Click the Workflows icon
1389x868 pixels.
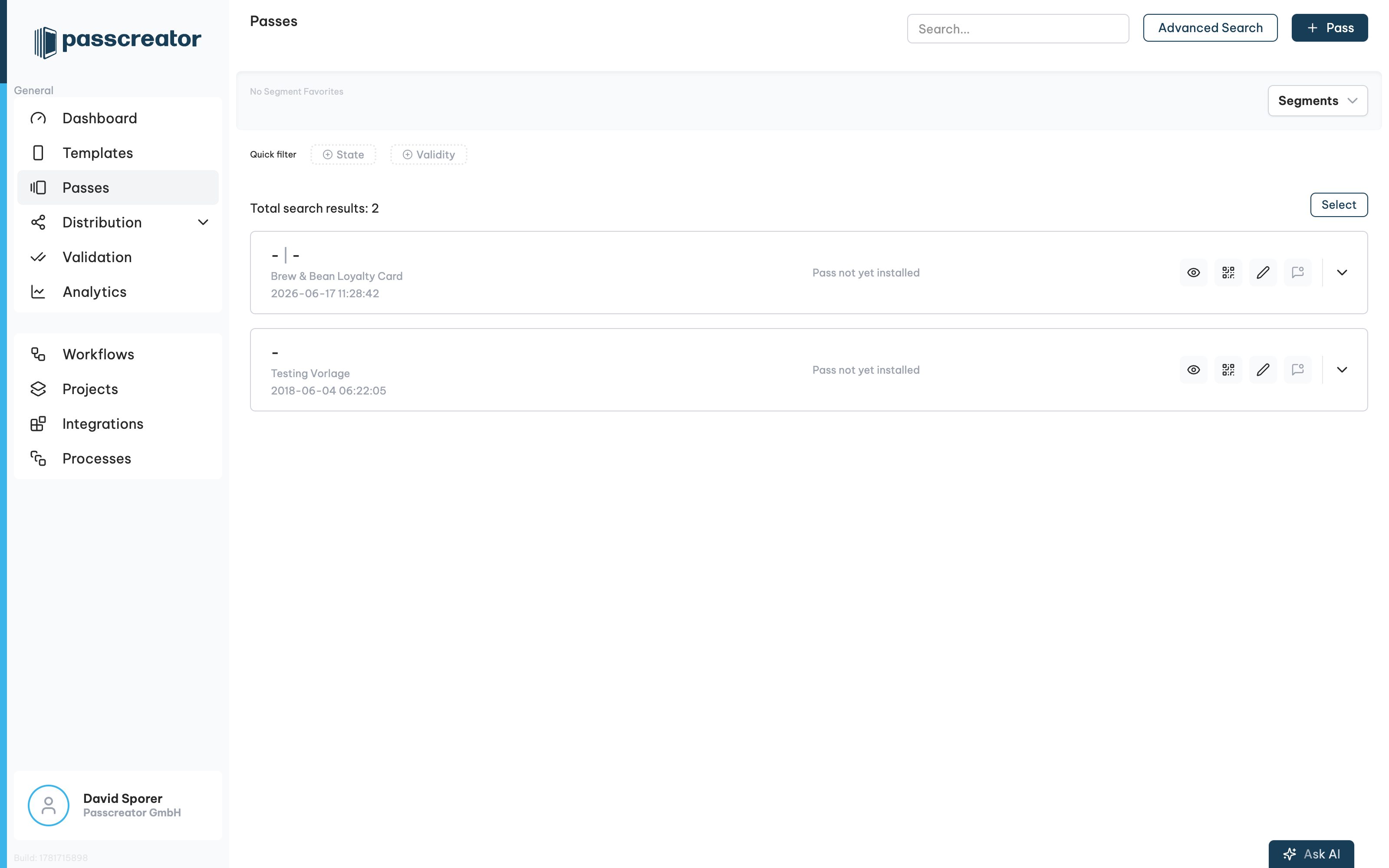[38, 354]
